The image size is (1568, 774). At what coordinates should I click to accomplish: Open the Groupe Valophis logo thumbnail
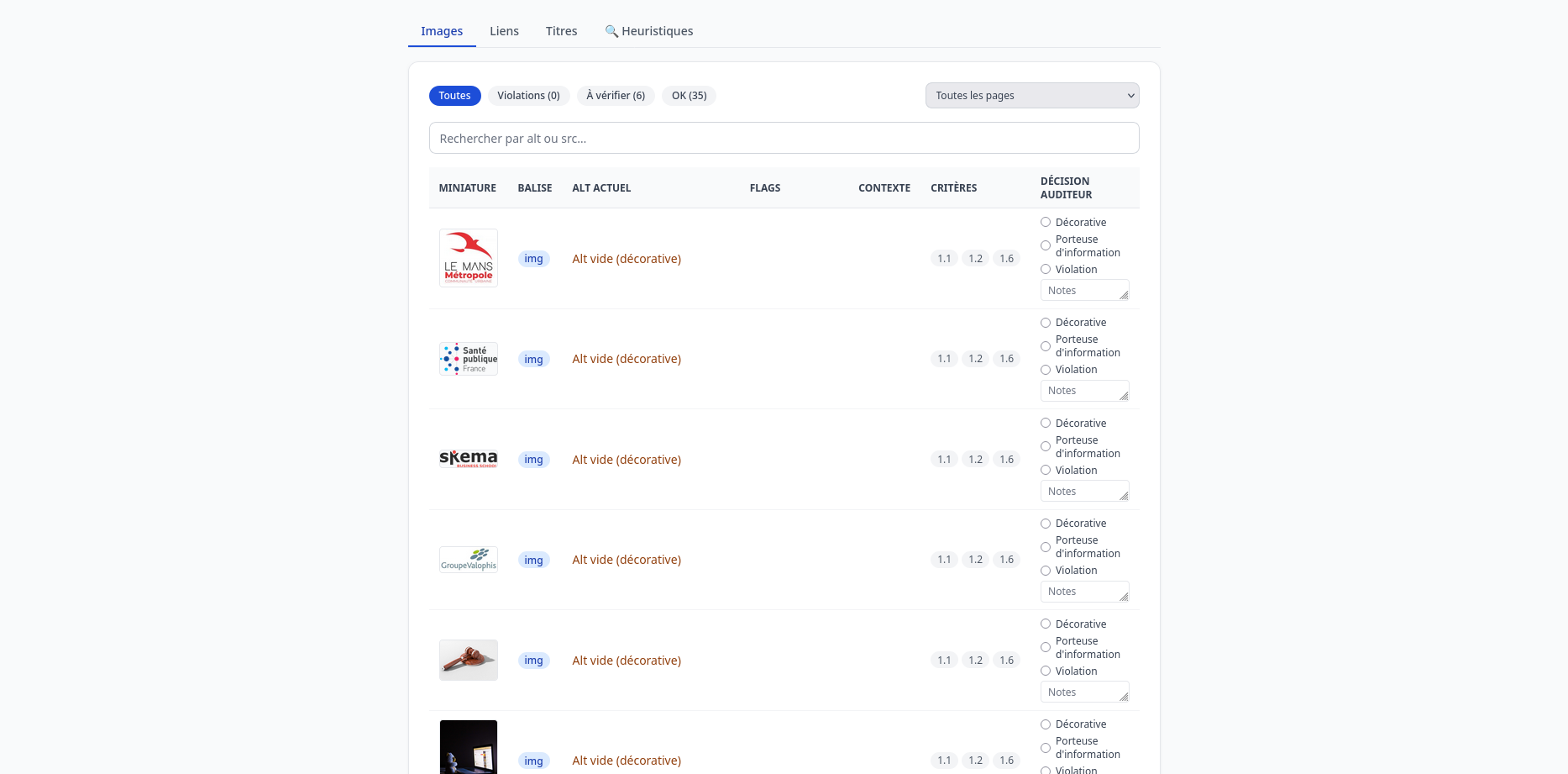pos(469,560)
